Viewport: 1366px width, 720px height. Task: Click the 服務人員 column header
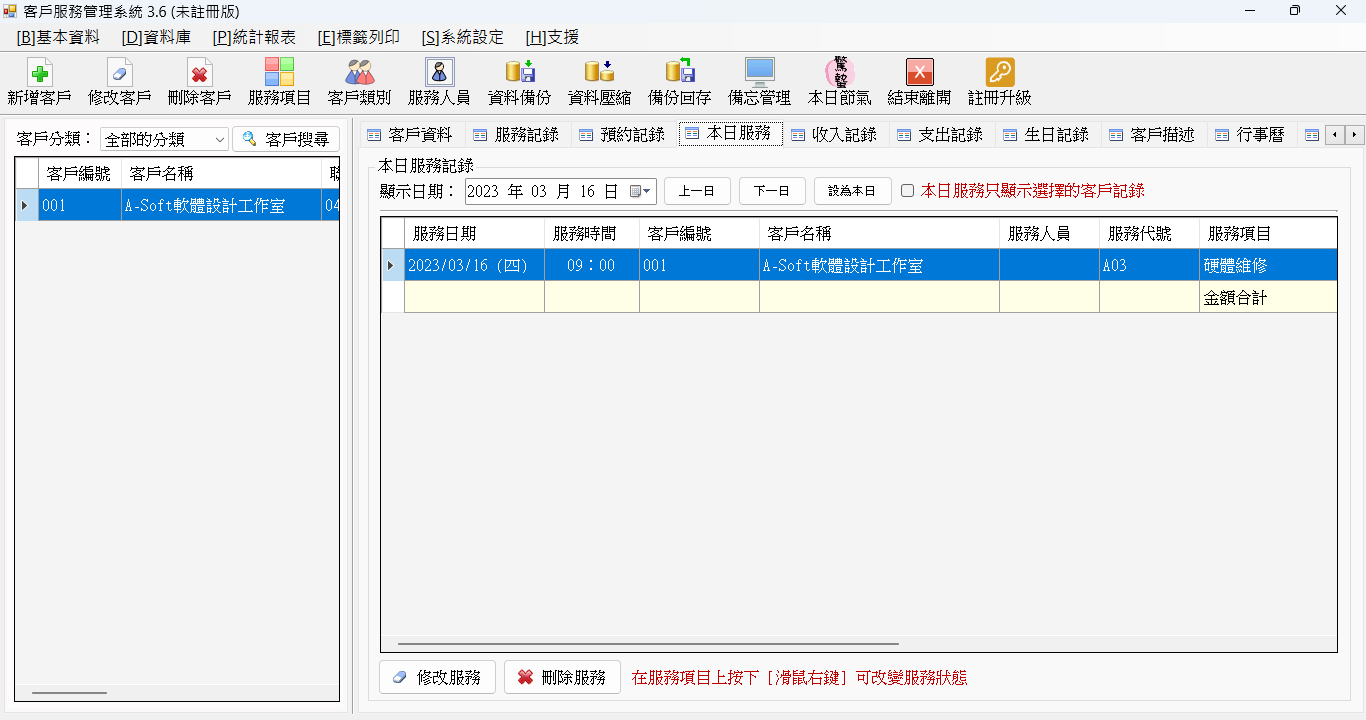(x=1049, y=233)
